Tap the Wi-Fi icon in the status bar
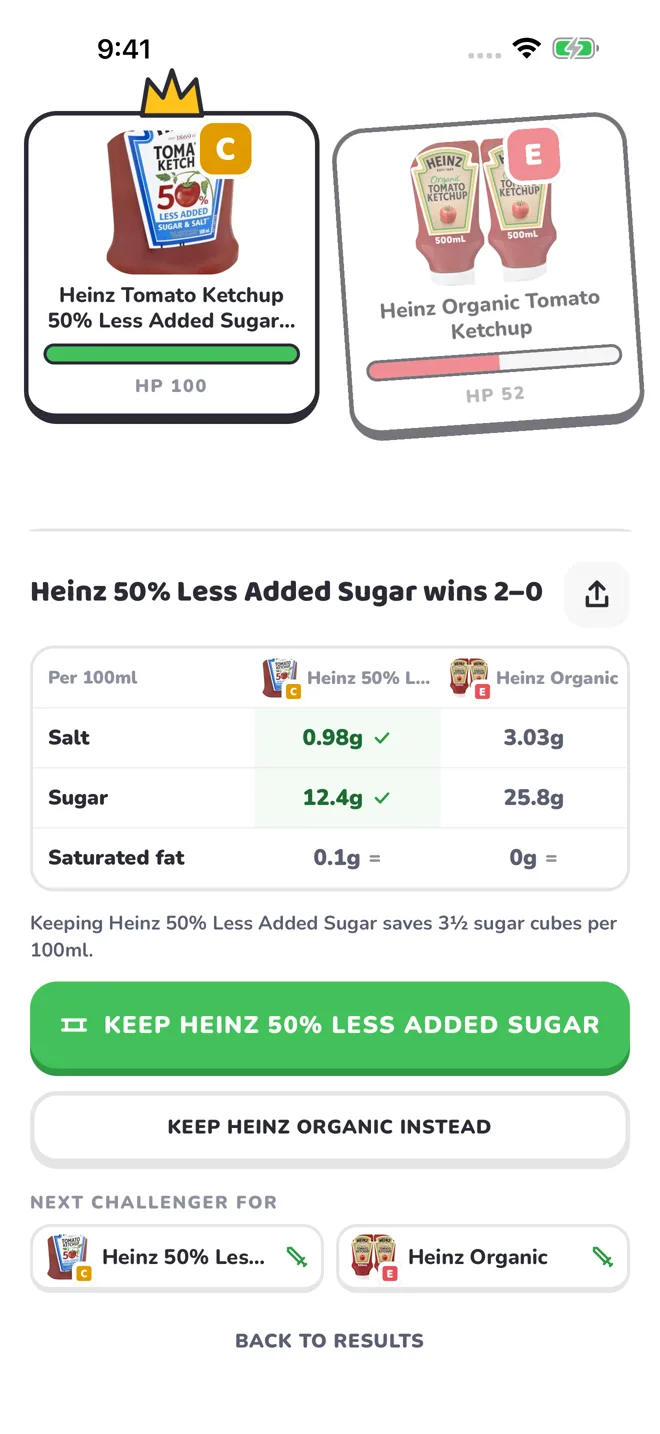 (x=526, y=48)
